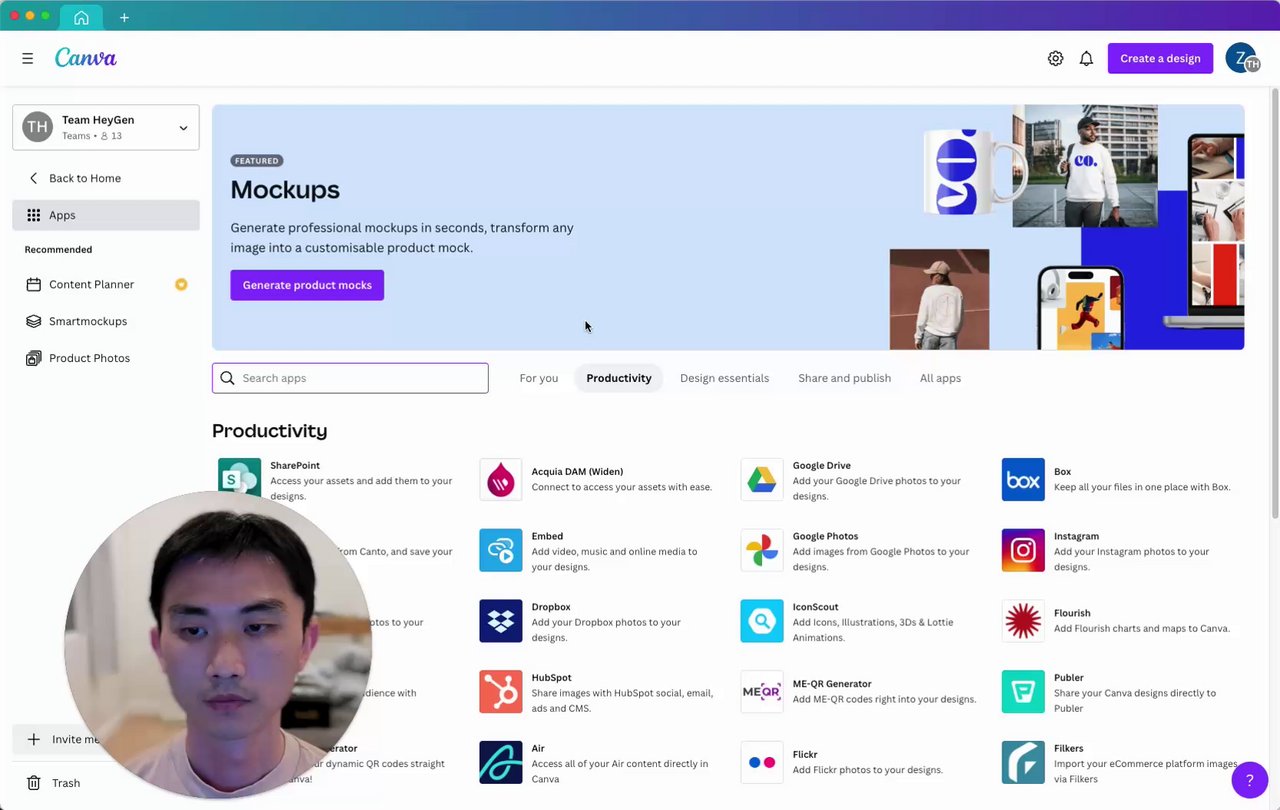The height and width of the screenshot is (810, 1280).
Task: Click the Acquia DAM app icon
Action: coord(500,479)
